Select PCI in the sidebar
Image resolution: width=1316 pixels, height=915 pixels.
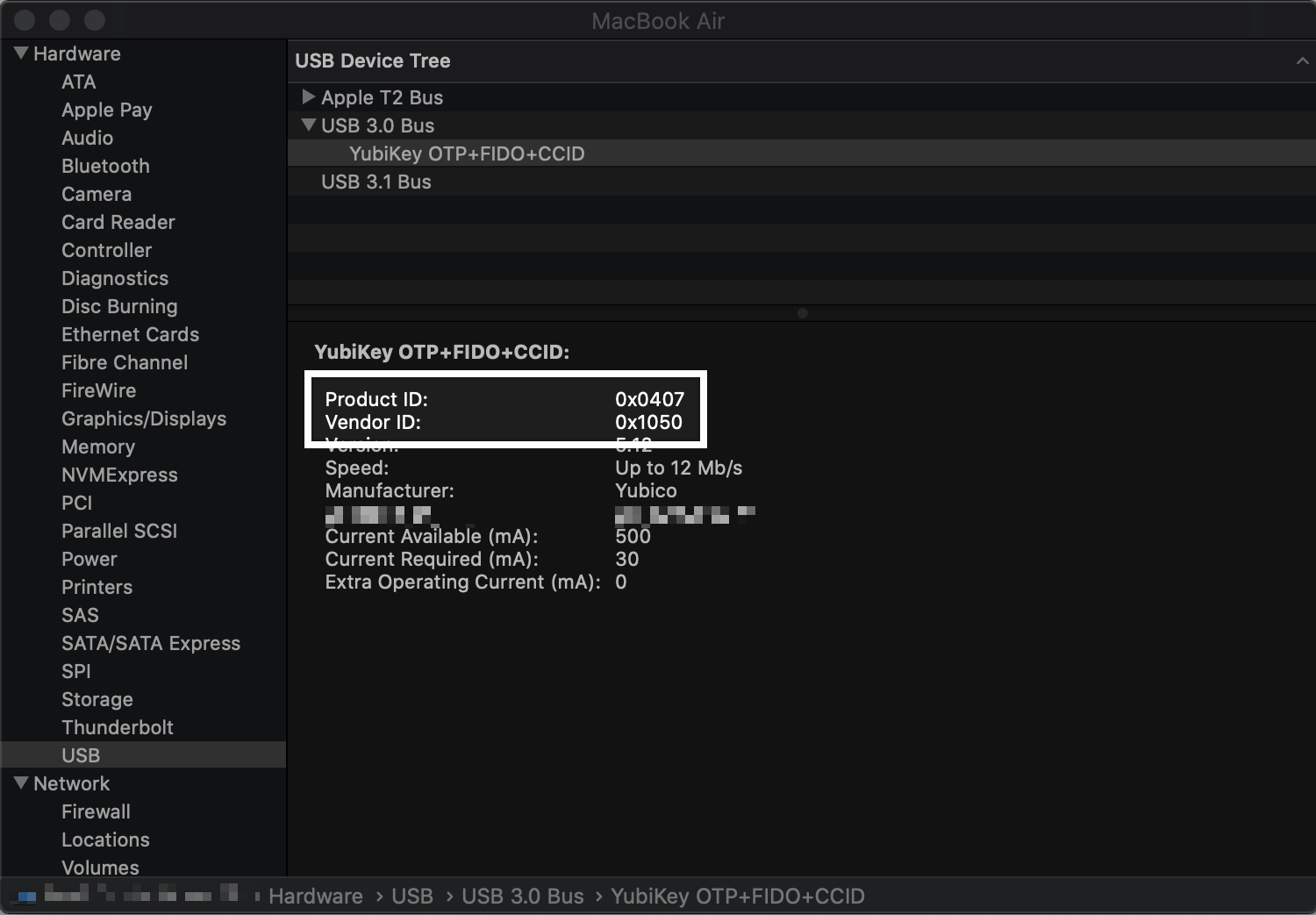tap(76, 503)
